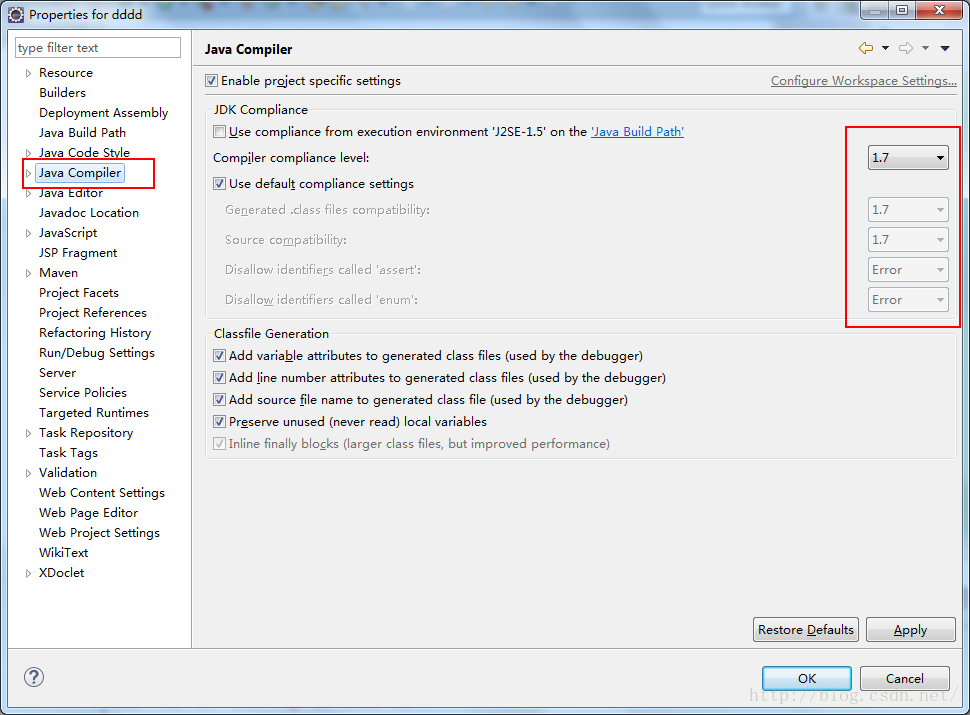Open the forward history dropdown arrow
The image size is (970, 715).
pos(925,48)
